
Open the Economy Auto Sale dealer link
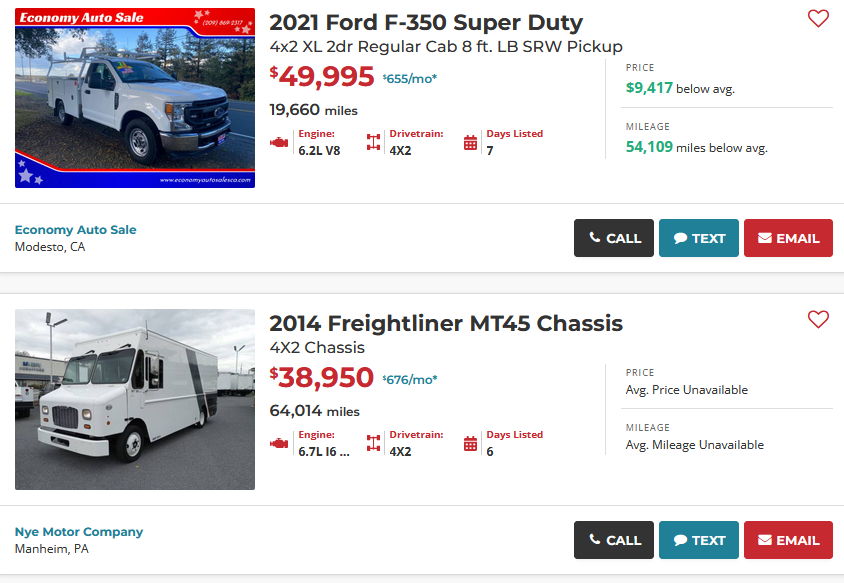75,230
